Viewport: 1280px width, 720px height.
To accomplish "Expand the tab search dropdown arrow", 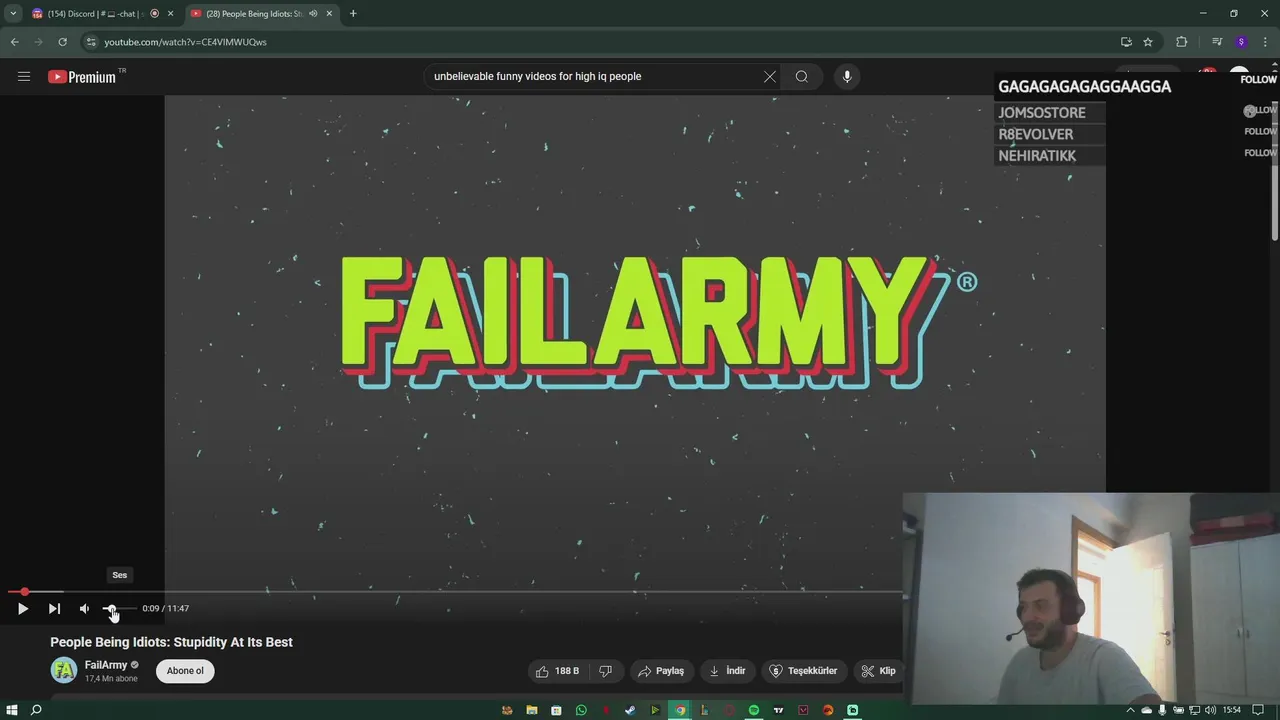I will click(13, 14).
